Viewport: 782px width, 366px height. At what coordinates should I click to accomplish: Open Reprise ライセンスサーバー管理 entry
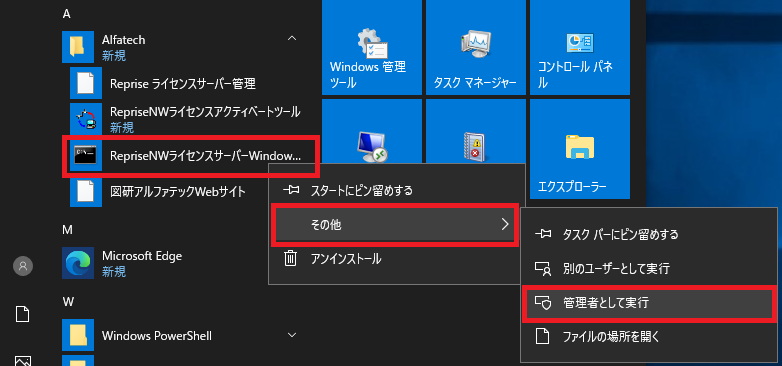[x=183, y=83]
